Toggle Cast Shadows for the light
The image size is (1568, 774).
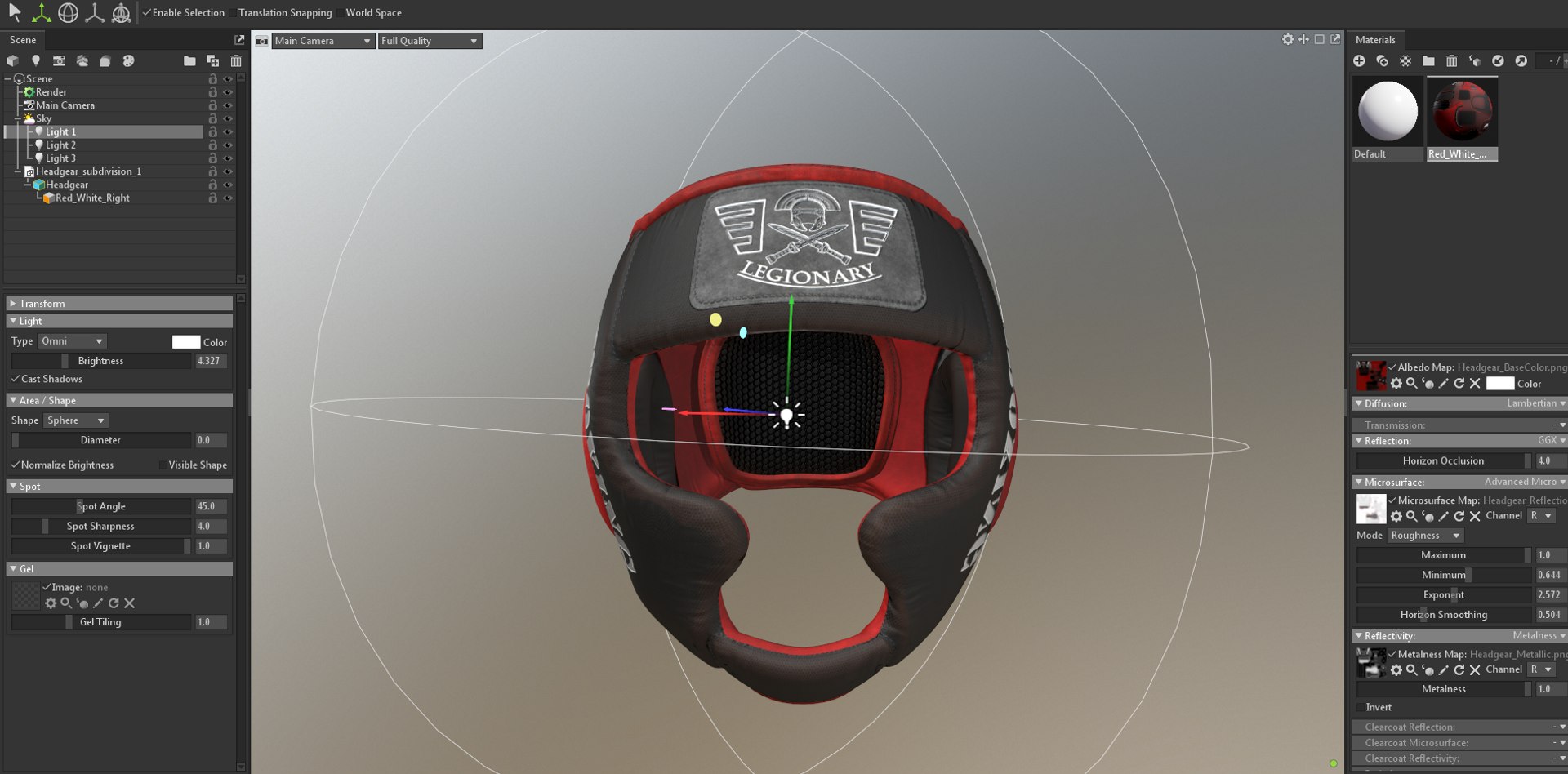point(15,379)
